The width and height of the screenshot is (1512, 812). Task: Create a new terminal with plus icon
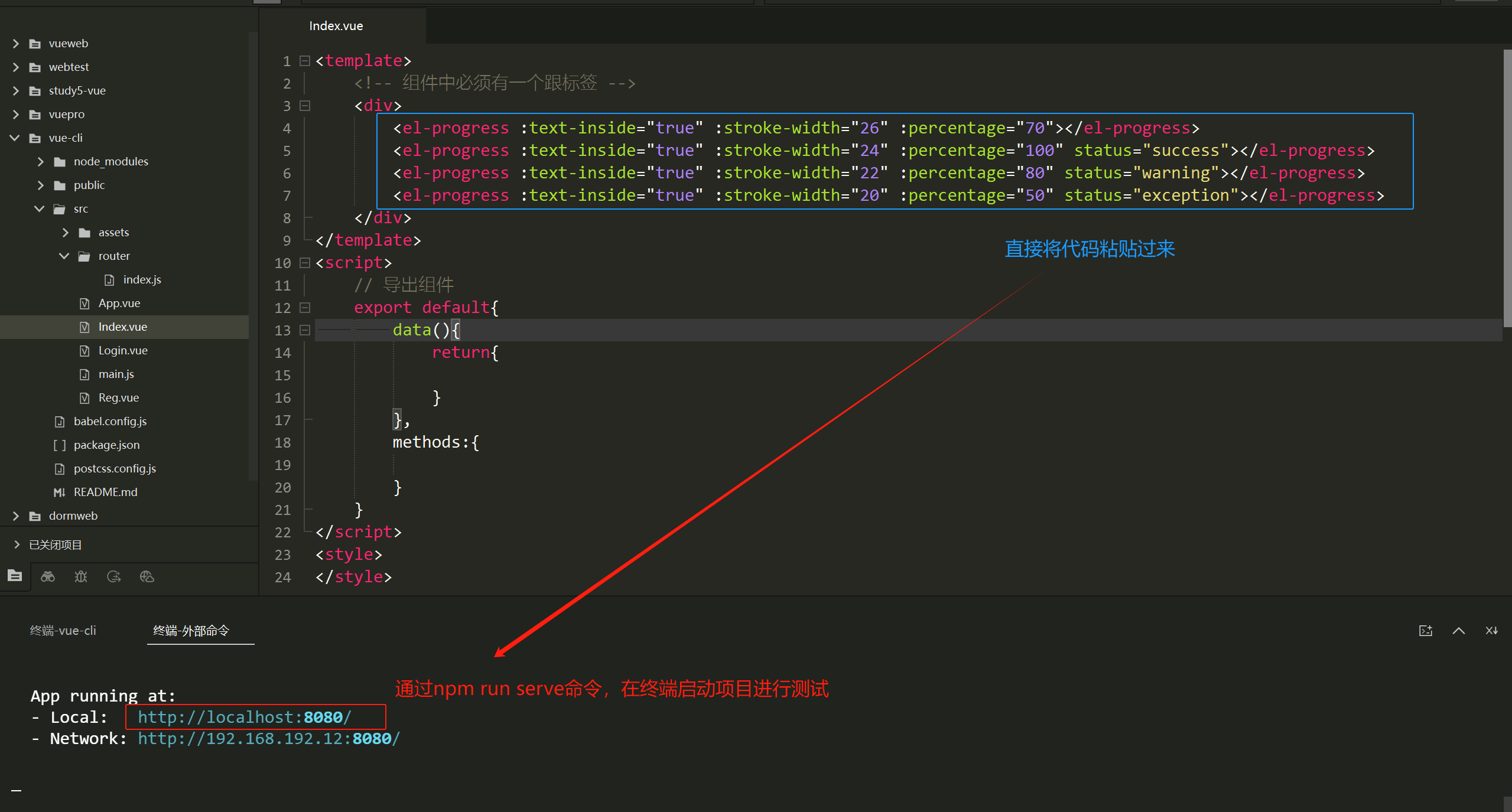pyautogui.click(x=1426, y=631)
